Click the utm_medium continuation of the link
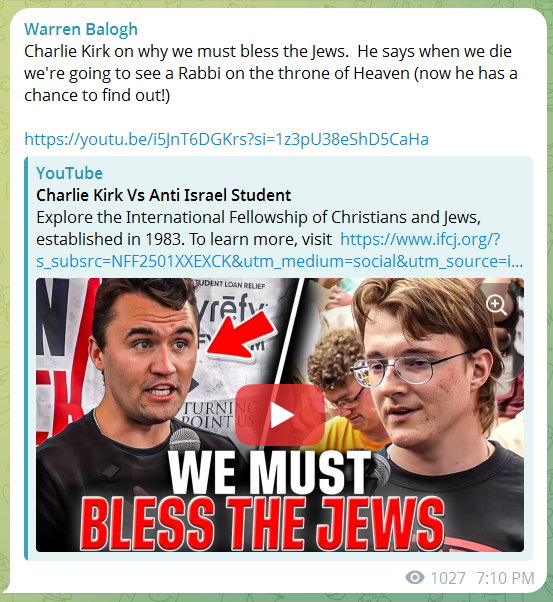 pos(279,261)
